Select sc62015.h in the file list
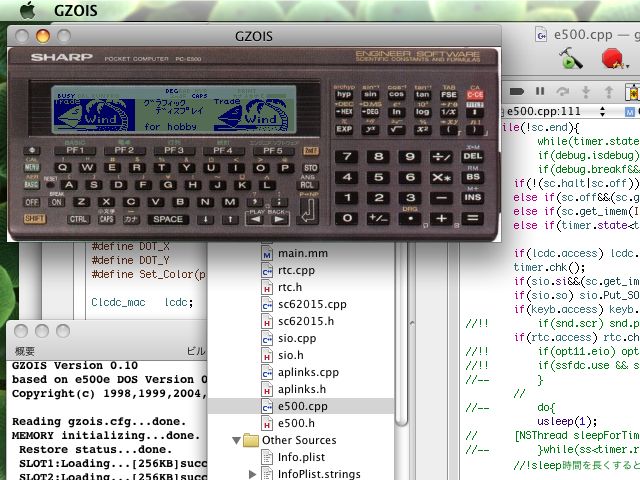This screenshot has height=480, width=640. click(x=306, y=321)
